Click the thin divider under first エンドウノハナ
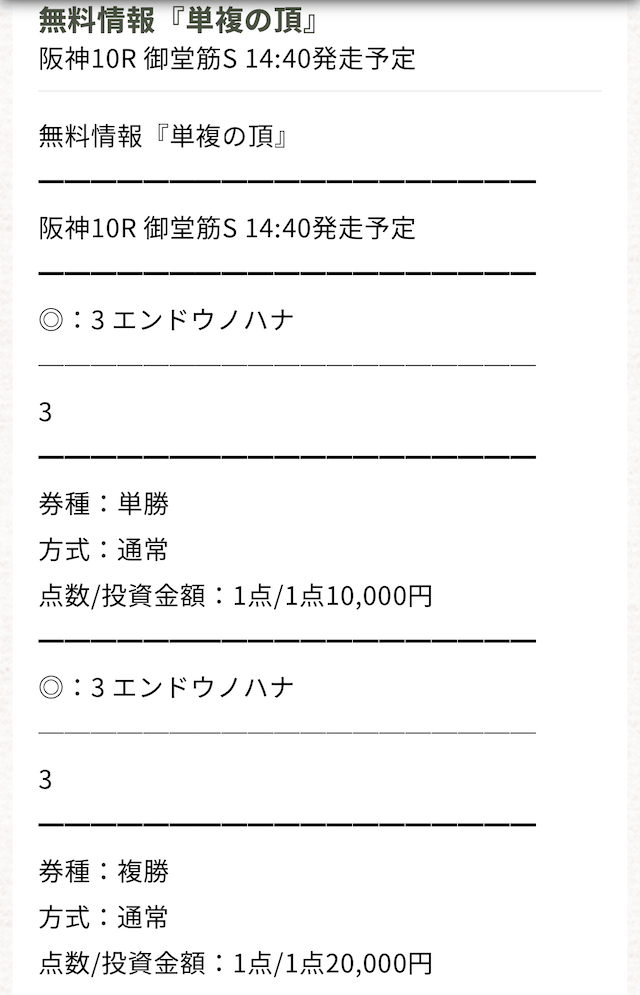 [x=287, y=366]
